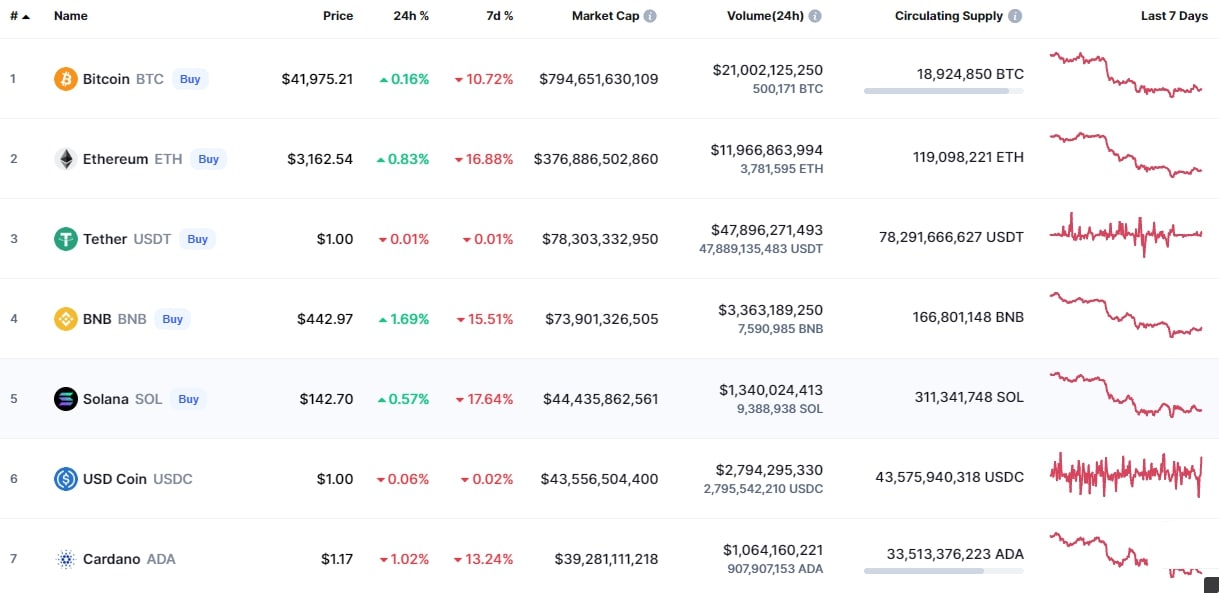Sort table by Price column header
Screen dimensions: 1219x593
(338, 16)
